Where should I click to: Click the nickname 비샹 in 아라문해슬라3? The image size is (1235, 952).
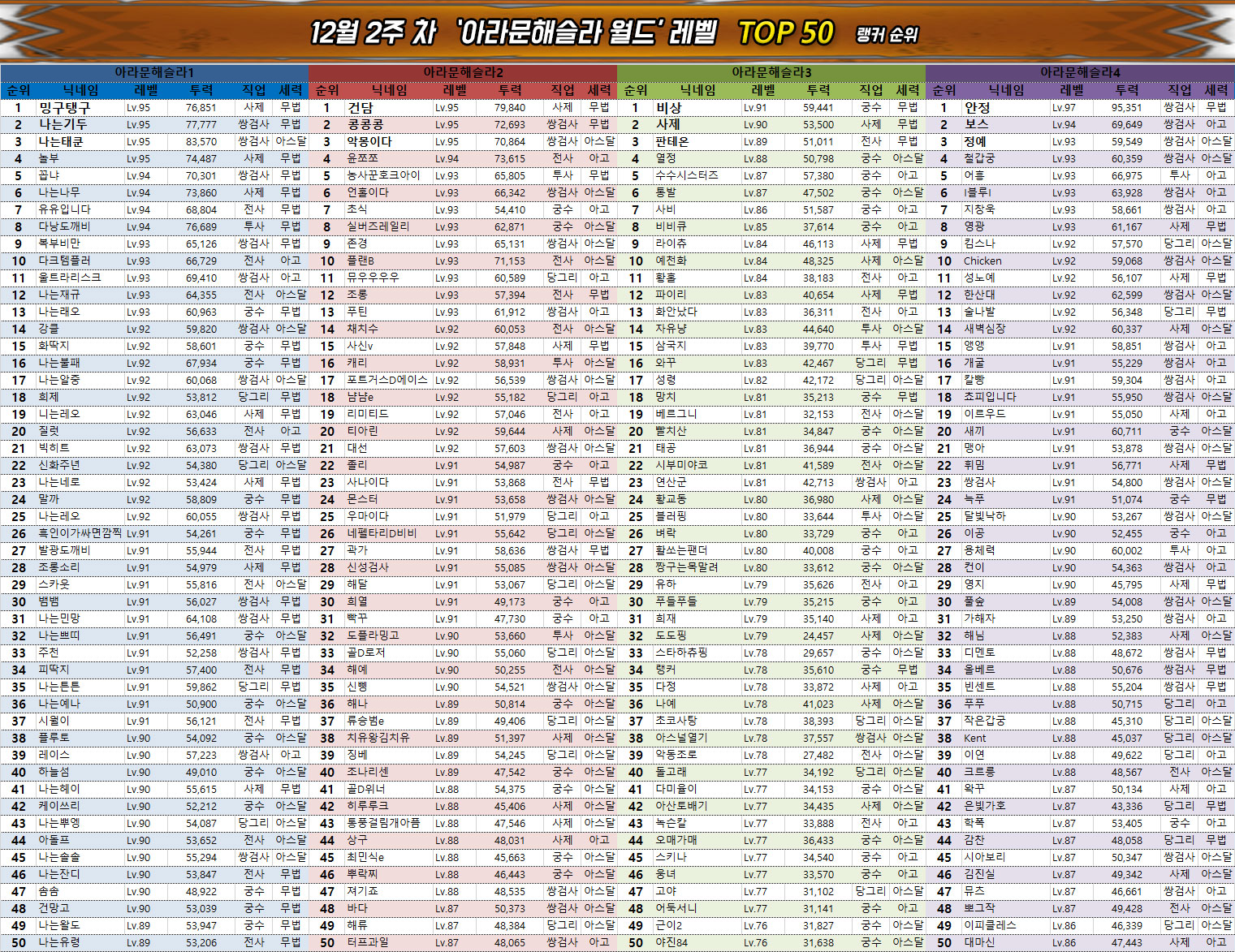[x=668, y=107]
